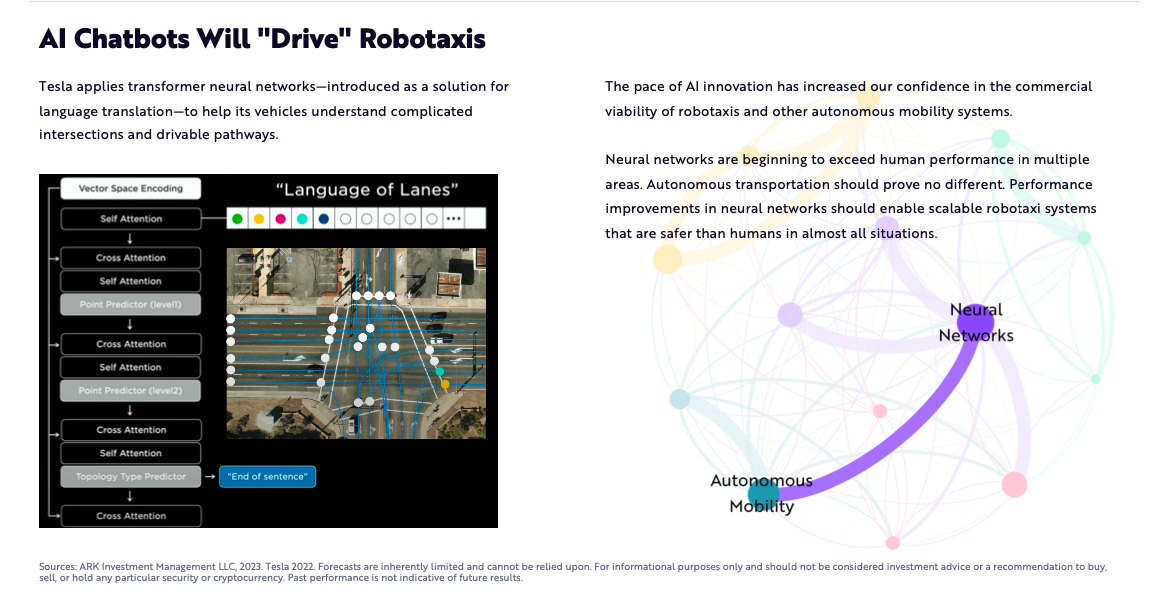Click the Point Predictor (level2) block
Viewport: 1150px width, 596px height.
(131, 390)
